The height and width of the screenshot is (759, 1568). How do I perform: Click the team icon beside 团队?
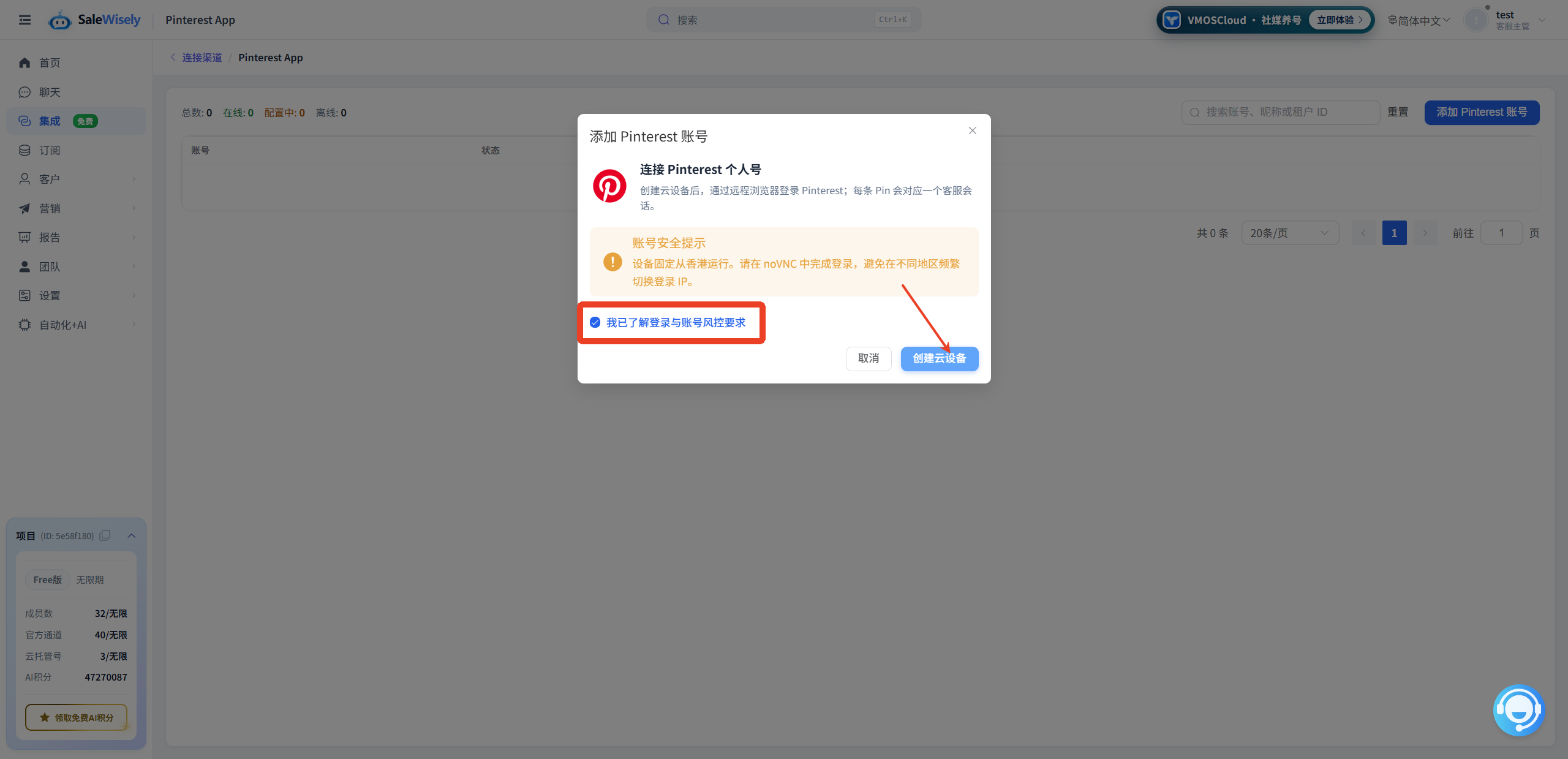(x=24, y=267)
